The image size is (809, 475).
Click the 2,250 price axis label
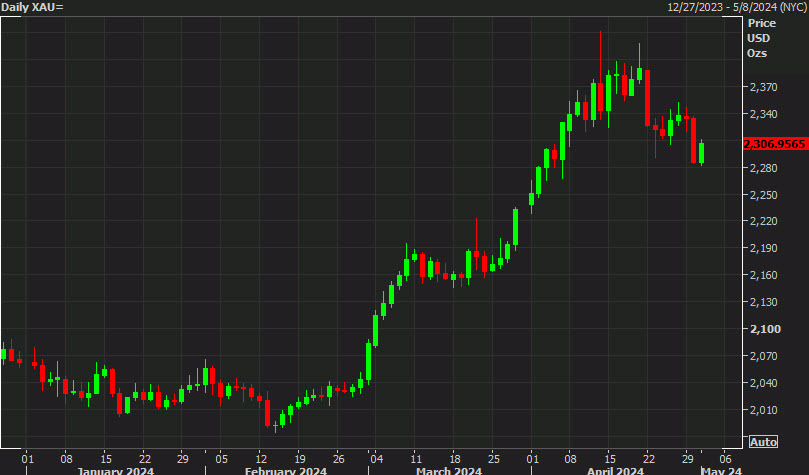coord(763,195)
